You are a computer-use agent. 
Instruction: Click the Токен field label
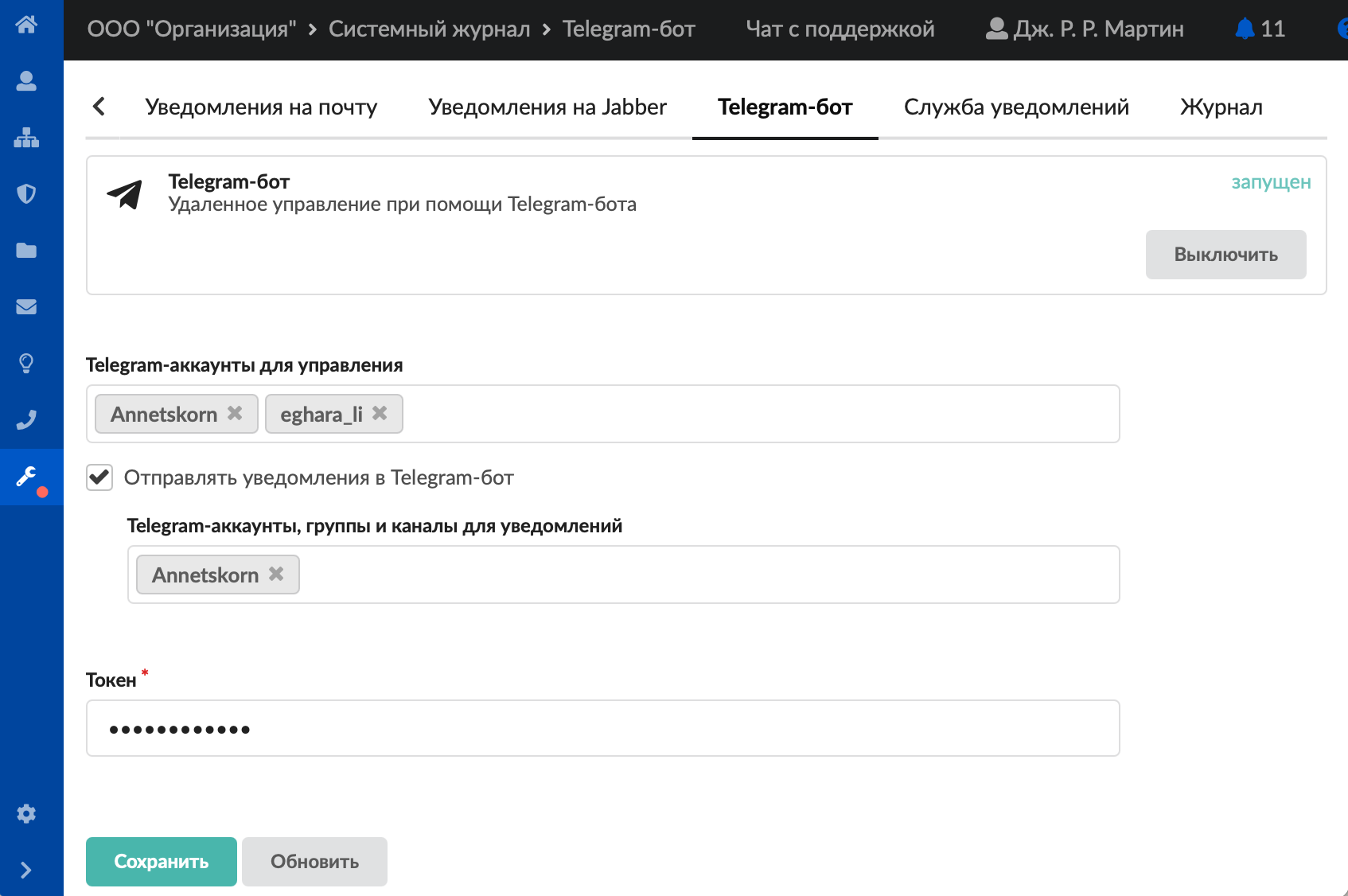[x=111, y=680]
